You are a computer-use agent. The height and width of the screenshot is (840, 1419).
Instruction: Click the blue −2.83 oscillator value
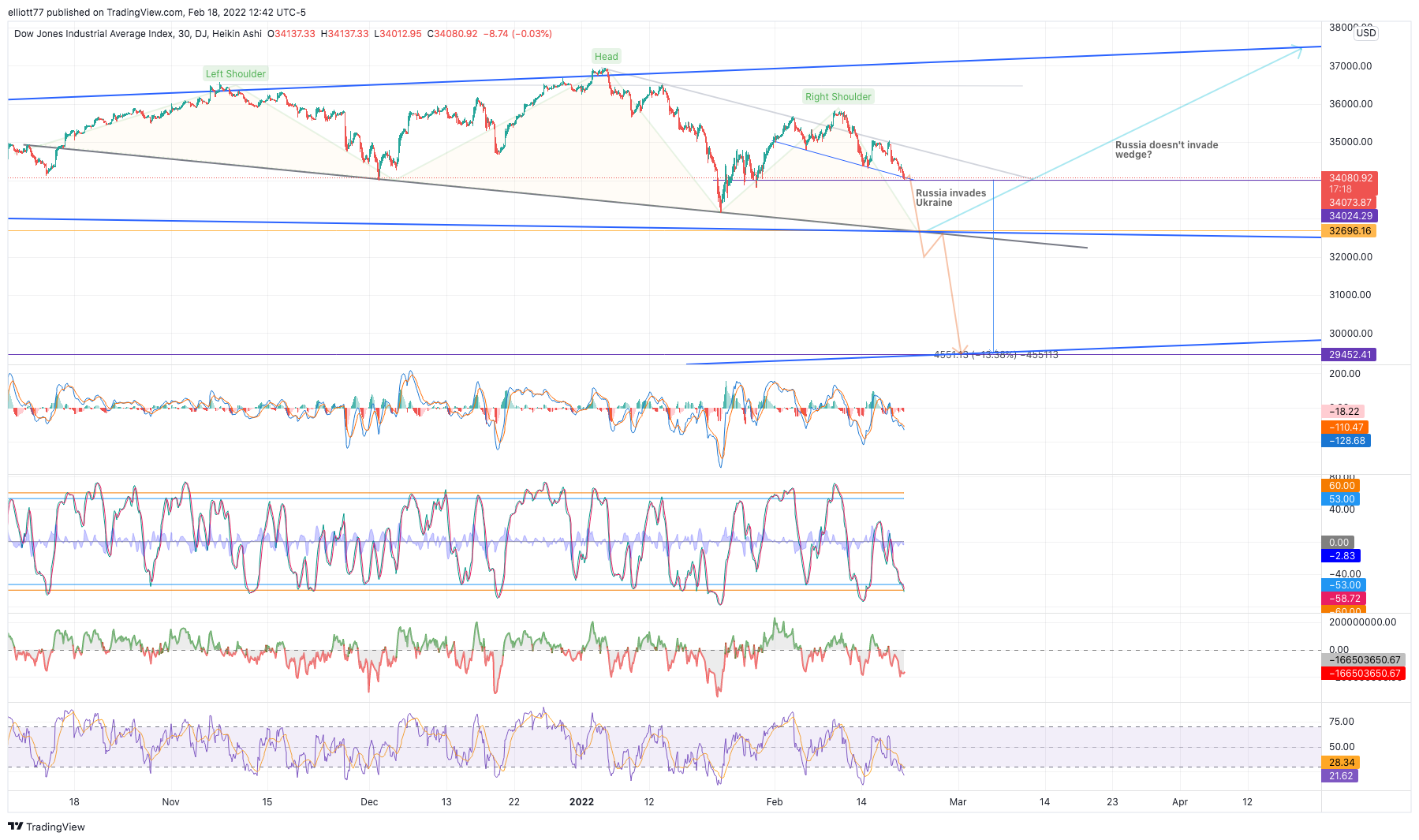coord(1341,556)
